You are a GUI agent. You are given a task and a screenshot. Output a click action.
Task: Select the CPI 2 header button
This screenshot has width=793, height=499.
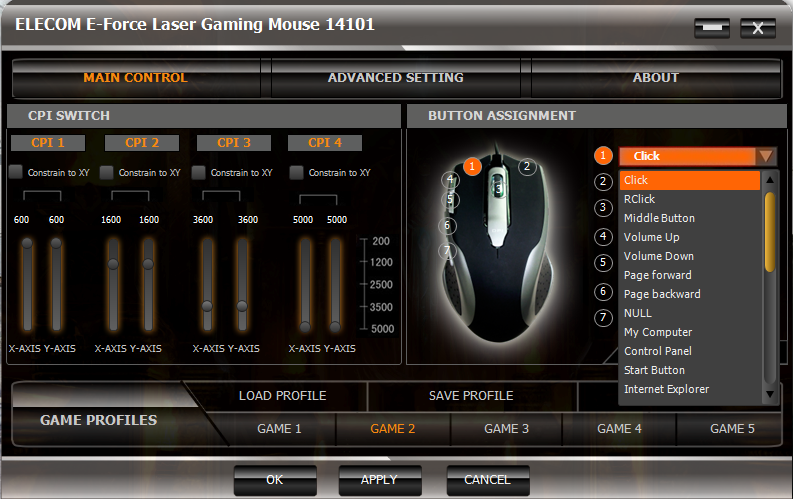(142, 143)
